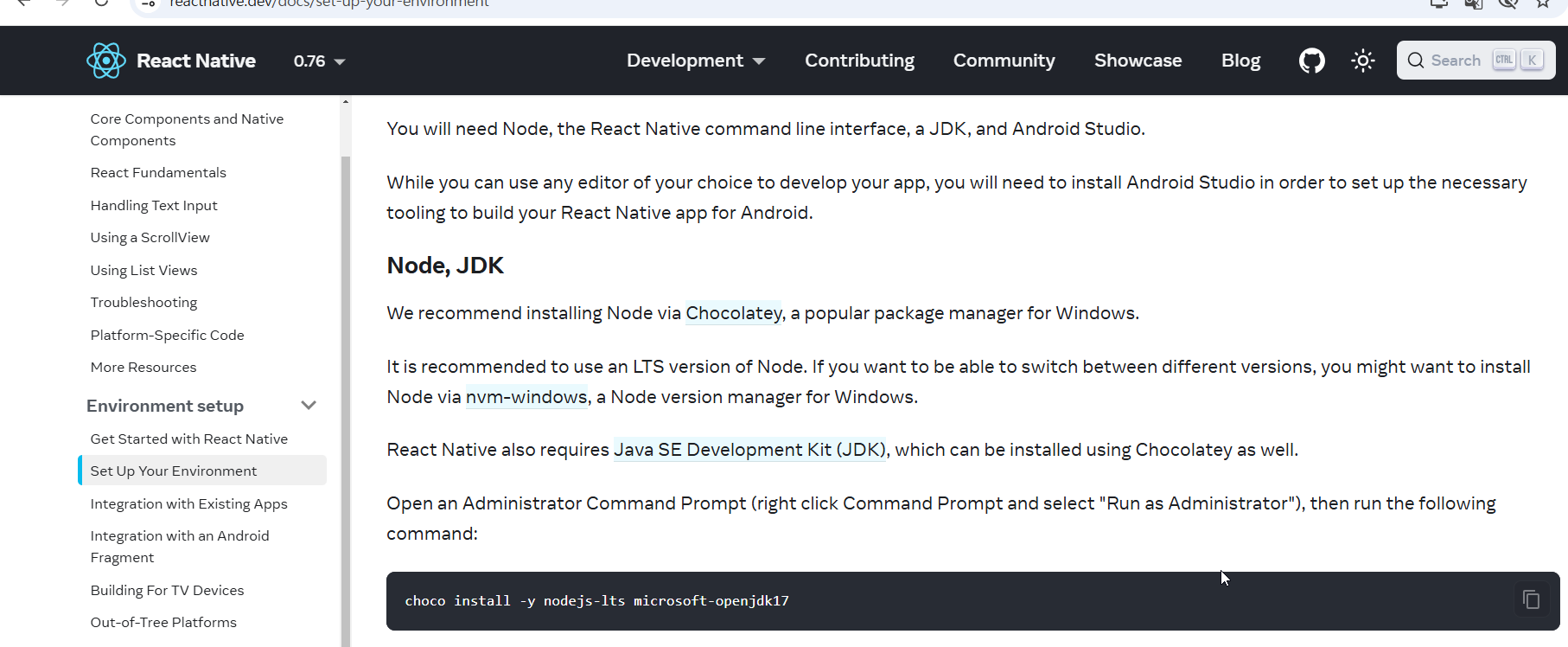Click Environment setup category heading
The height and width of the screenshot is (647, 1568).
click(x=165, y=406)
